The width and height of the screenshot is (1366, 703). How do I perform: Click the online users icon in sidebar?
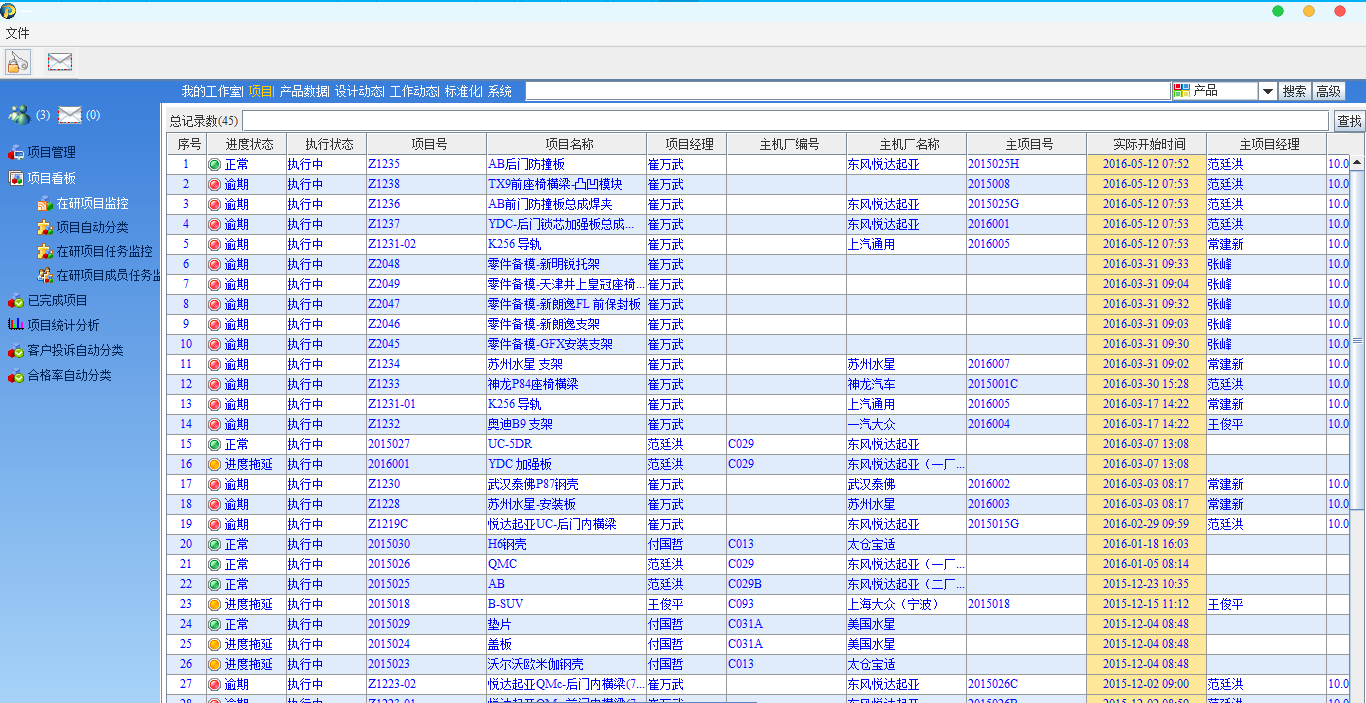pos(19,115)
